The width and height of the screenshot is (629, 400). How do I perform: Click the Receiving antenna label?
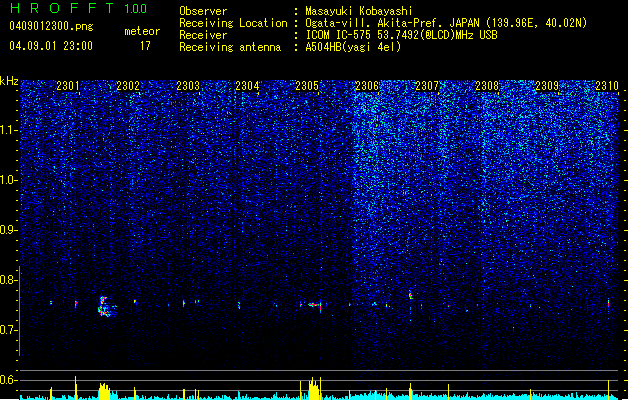pyautogui.click(x=230, y=47)
